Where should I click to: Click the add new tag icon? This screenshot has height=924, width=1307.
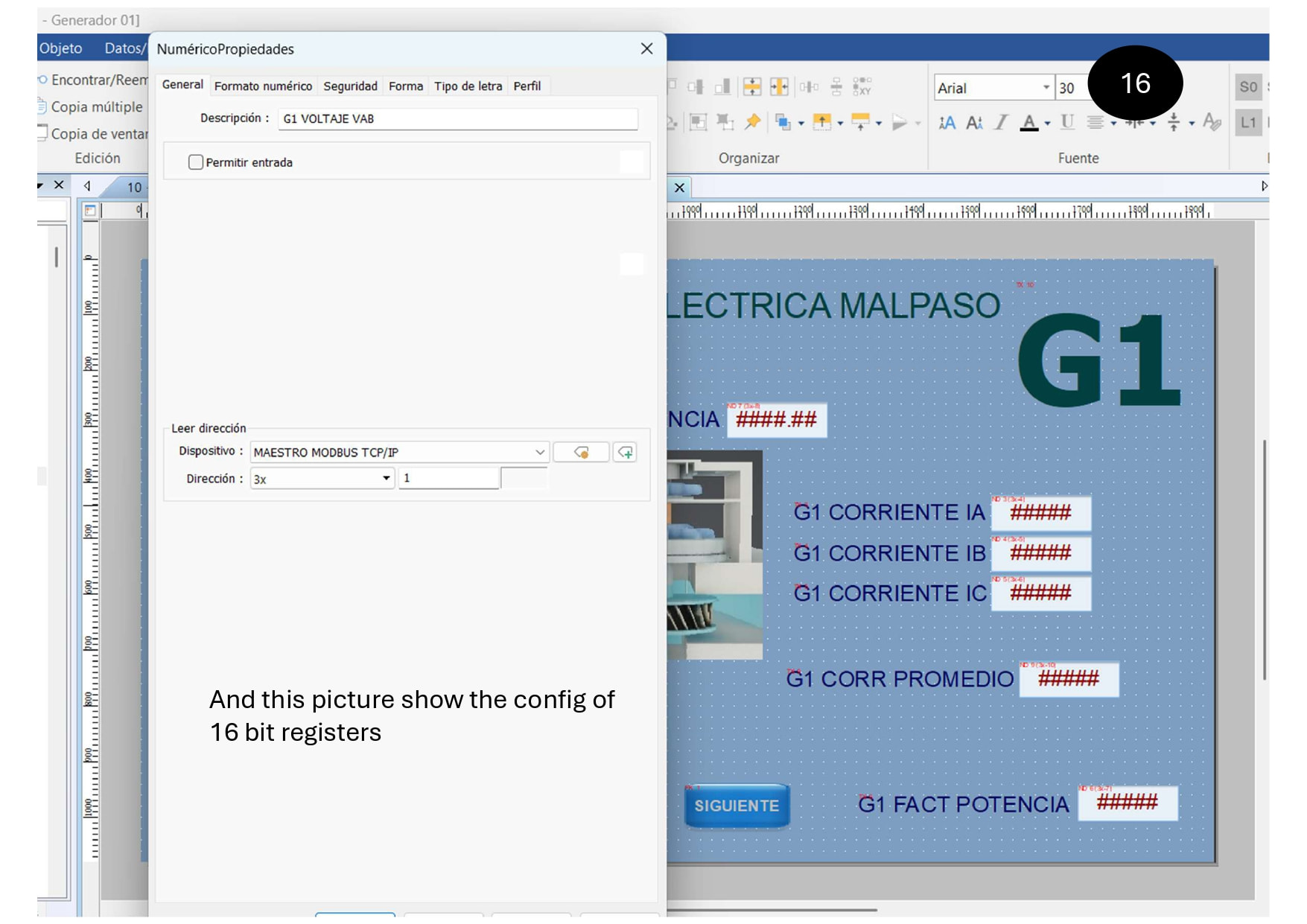pyautogui.click(x=625, y=452)
